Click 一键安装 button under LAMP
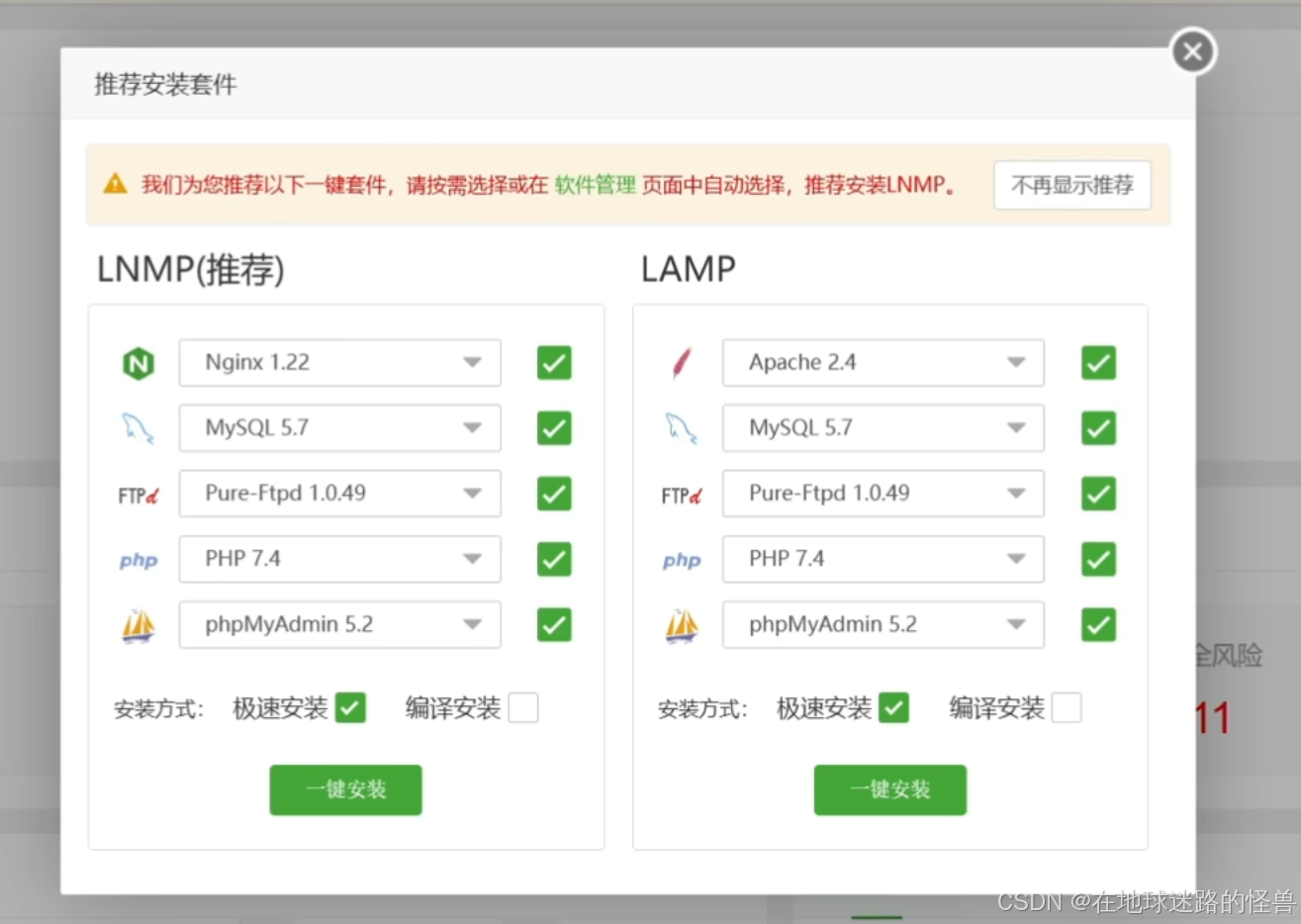The image size is (1301, 924). tap(890, 789)
